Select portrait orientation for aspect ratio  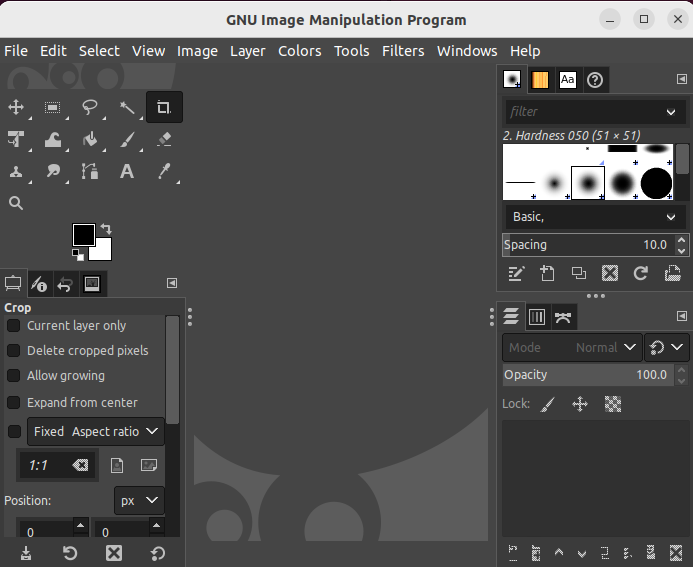click(x=117, y=465)
